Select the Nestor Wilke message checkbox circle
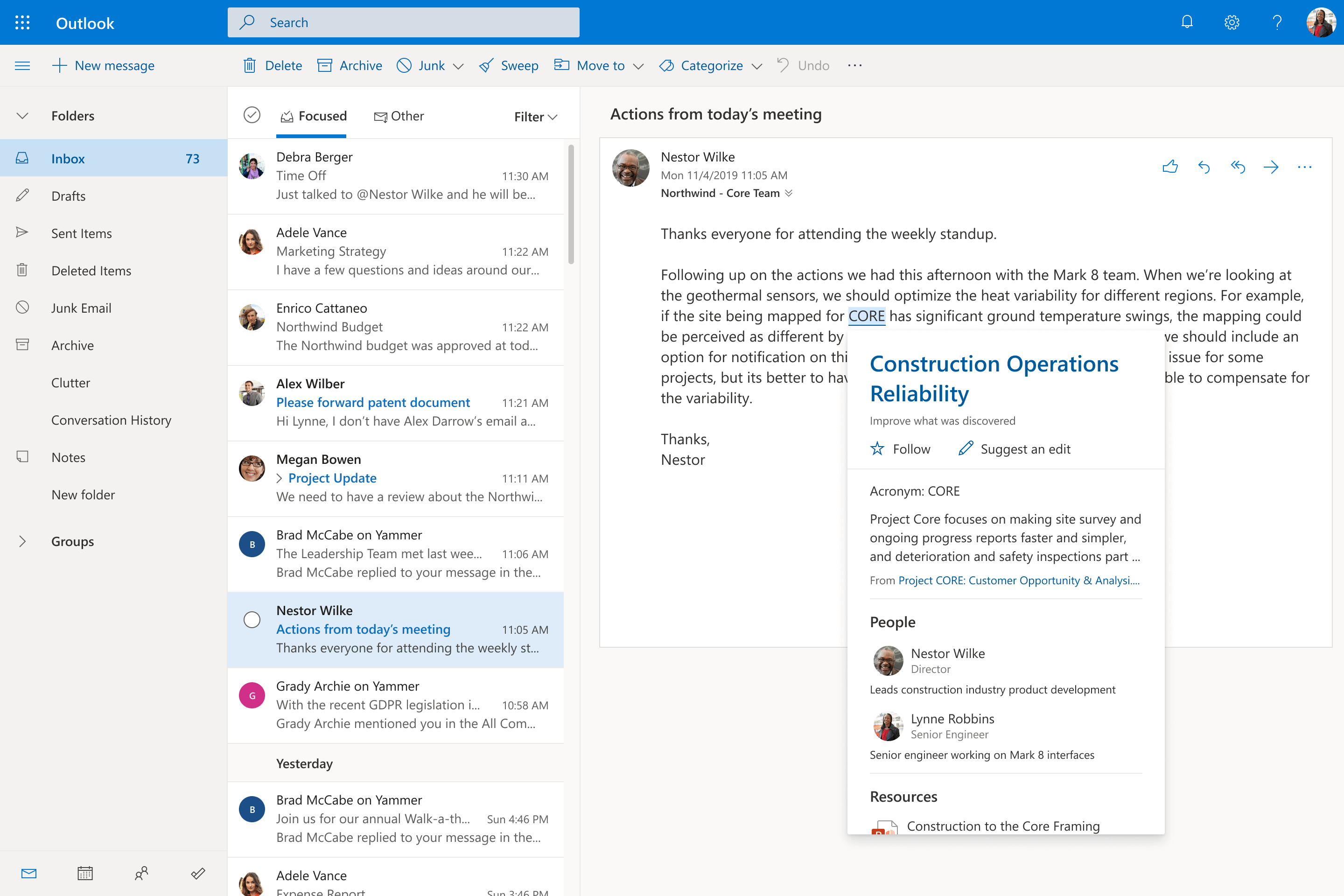This screenshot has width=1344, height=896. click(252, 619)
